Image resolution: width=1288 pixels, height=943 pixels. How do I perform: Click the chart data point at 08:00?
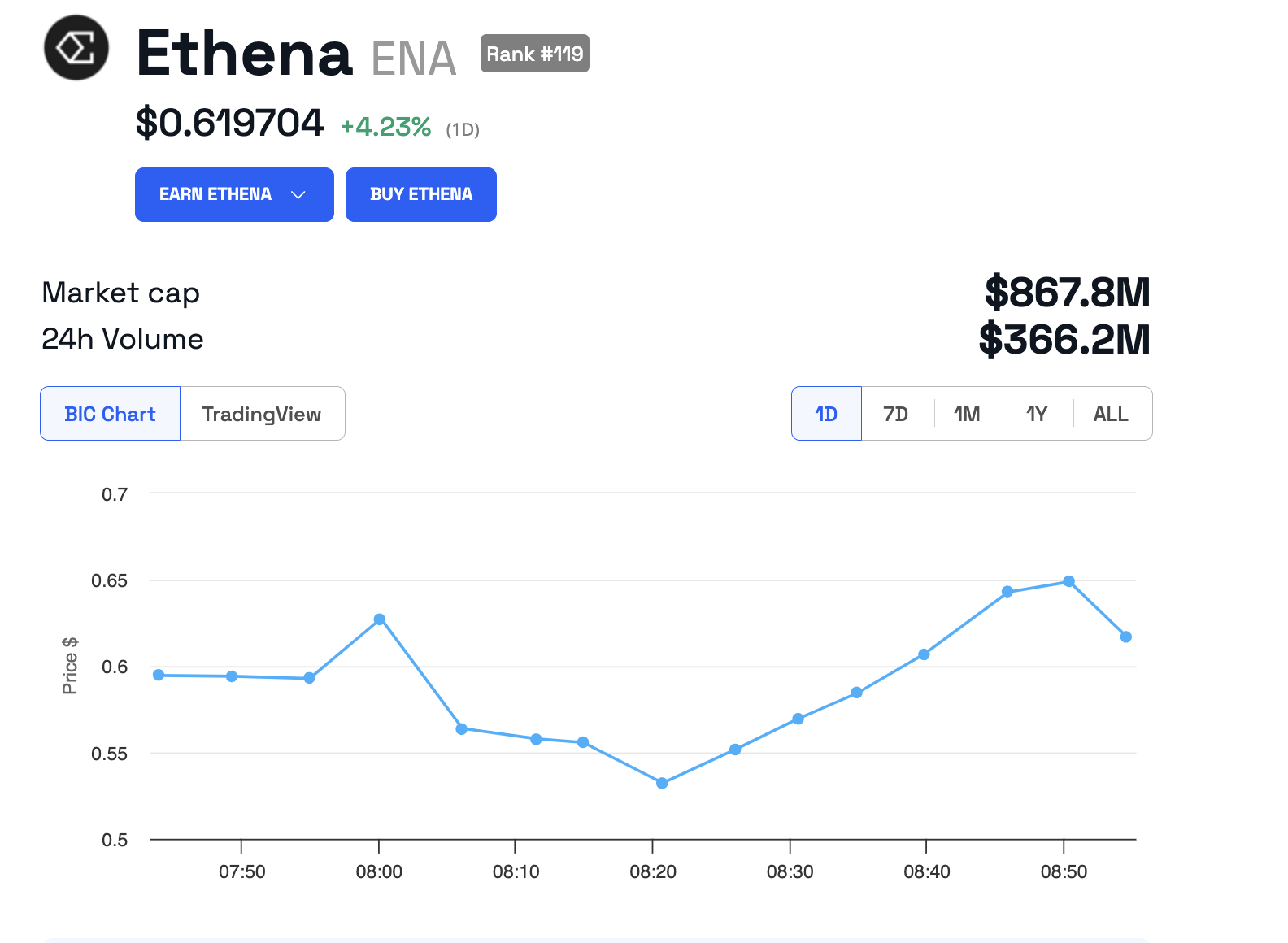[x=380, y=619]
